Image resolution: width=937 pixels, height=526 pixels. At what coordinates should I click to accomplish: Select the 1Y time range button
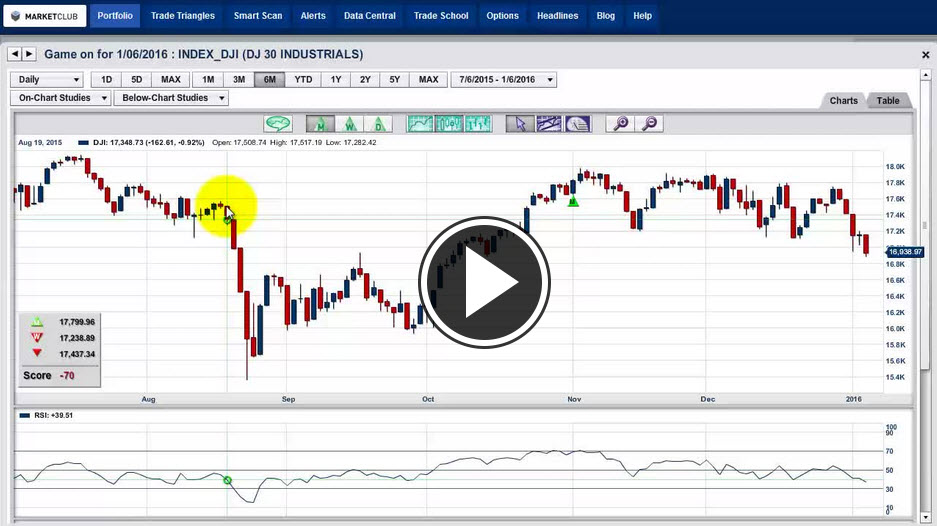coord(335,80)
